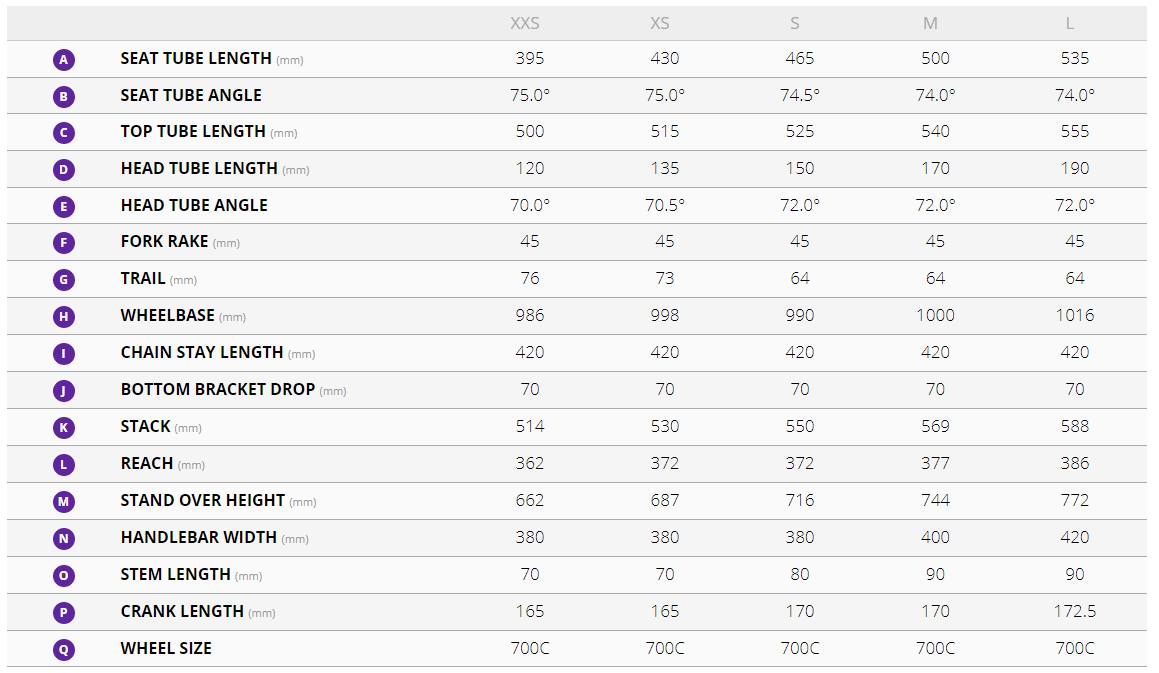
Task: Click the purple Q wheel size badge
Action: coord(64,650)
